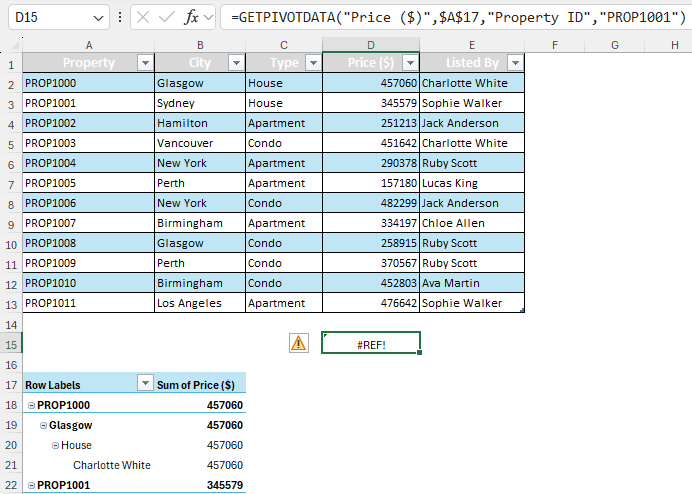
Task: Open the Insert Function fx icon
Action: point(191,17)
